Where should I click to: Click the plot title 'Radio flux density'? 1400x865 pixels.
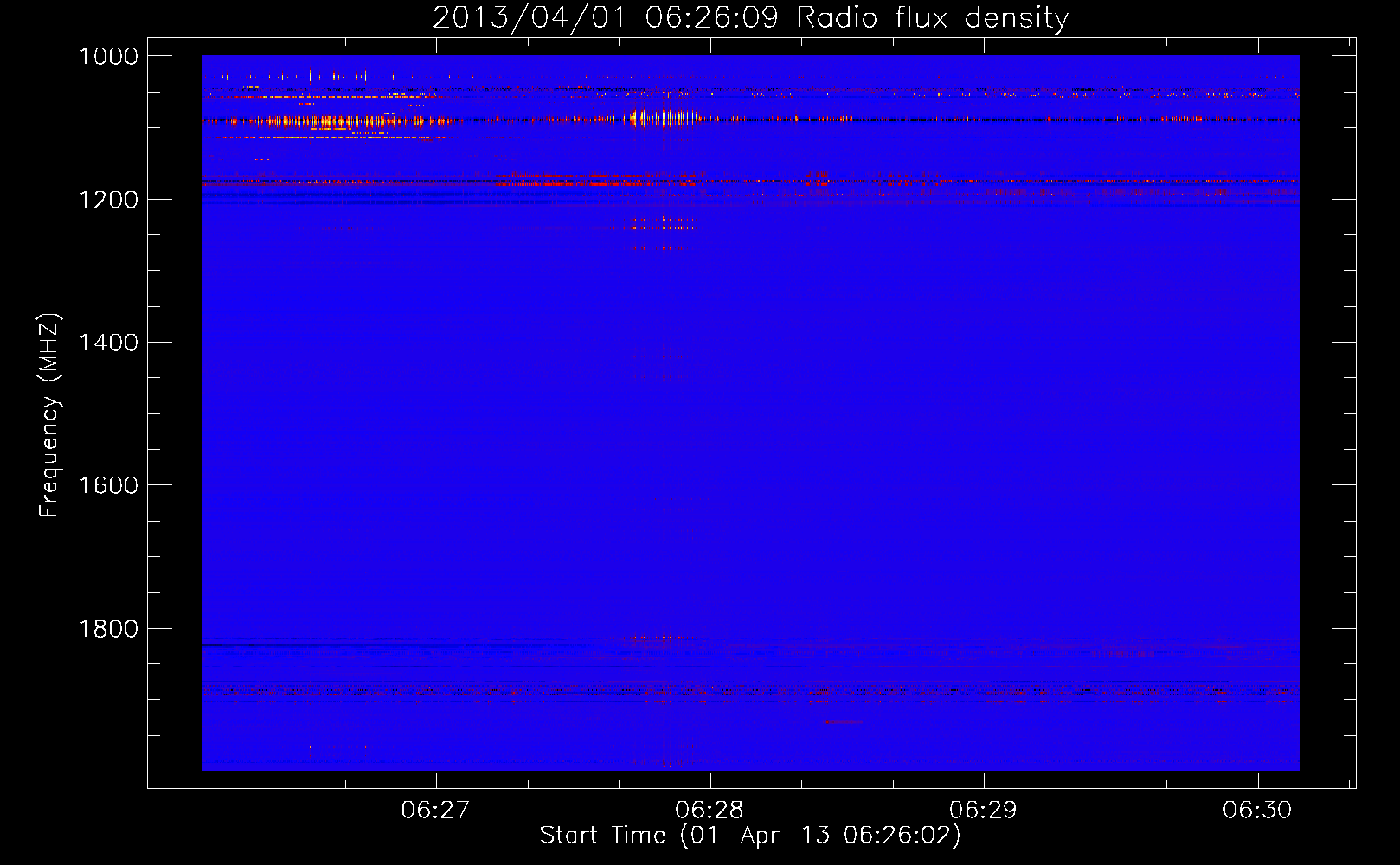click(x=750, y=18)
